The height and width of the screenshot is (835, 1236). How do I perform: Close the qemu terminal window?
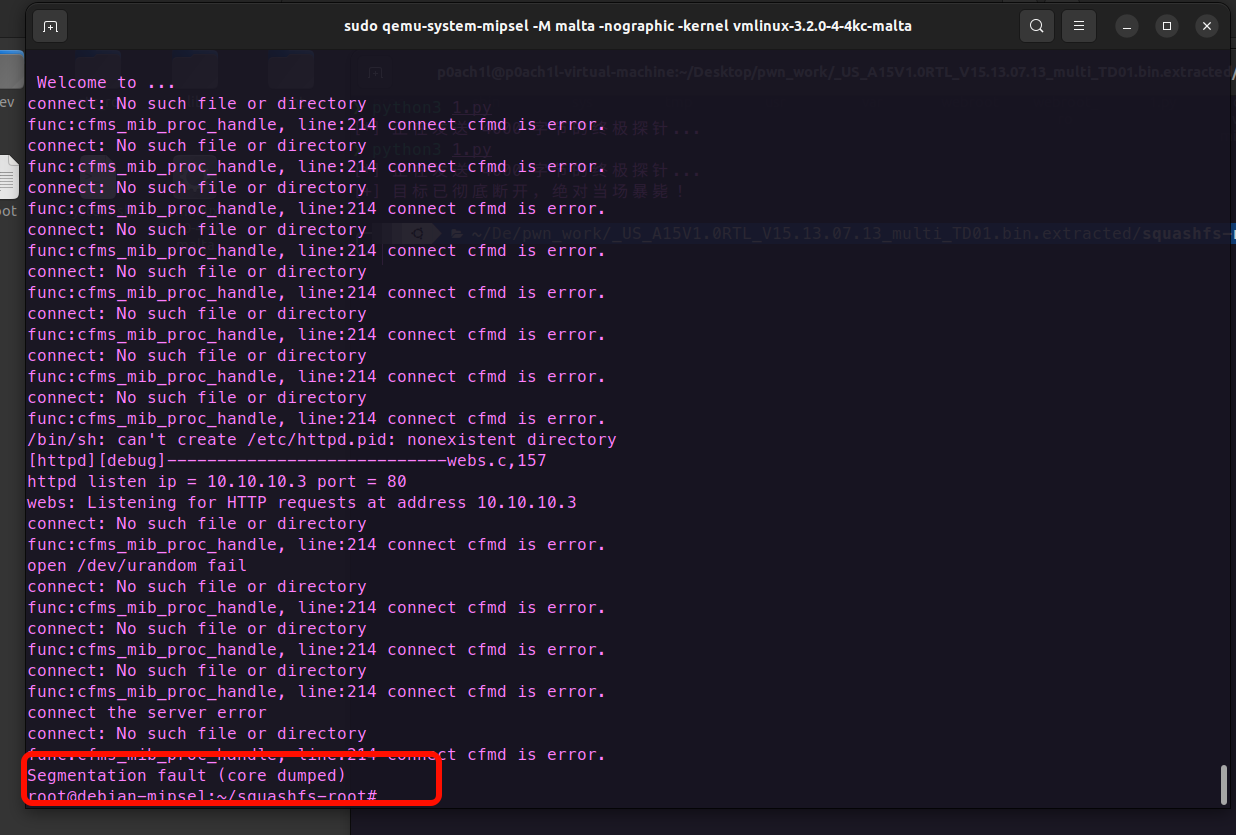pyautogui.click(x=1206, y=26)
